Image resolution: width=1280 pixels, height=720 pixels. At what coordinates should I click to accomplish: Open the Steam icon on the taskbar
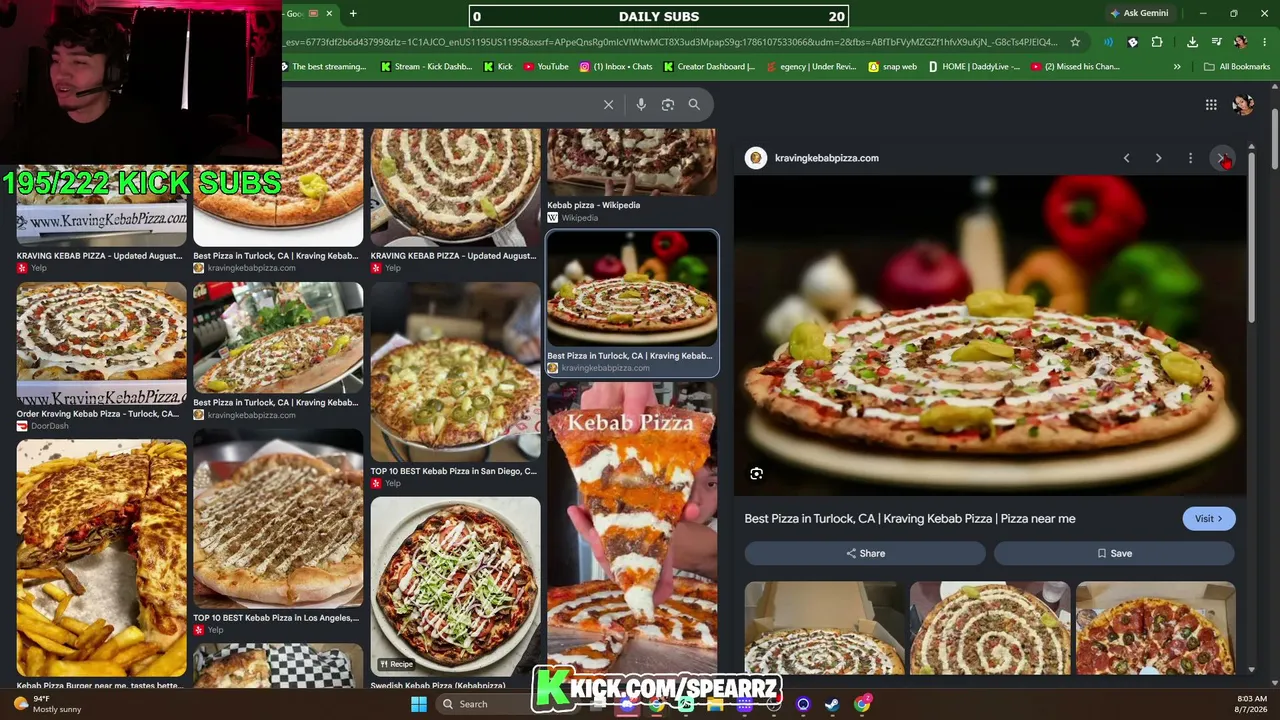[x=831, y=704]
